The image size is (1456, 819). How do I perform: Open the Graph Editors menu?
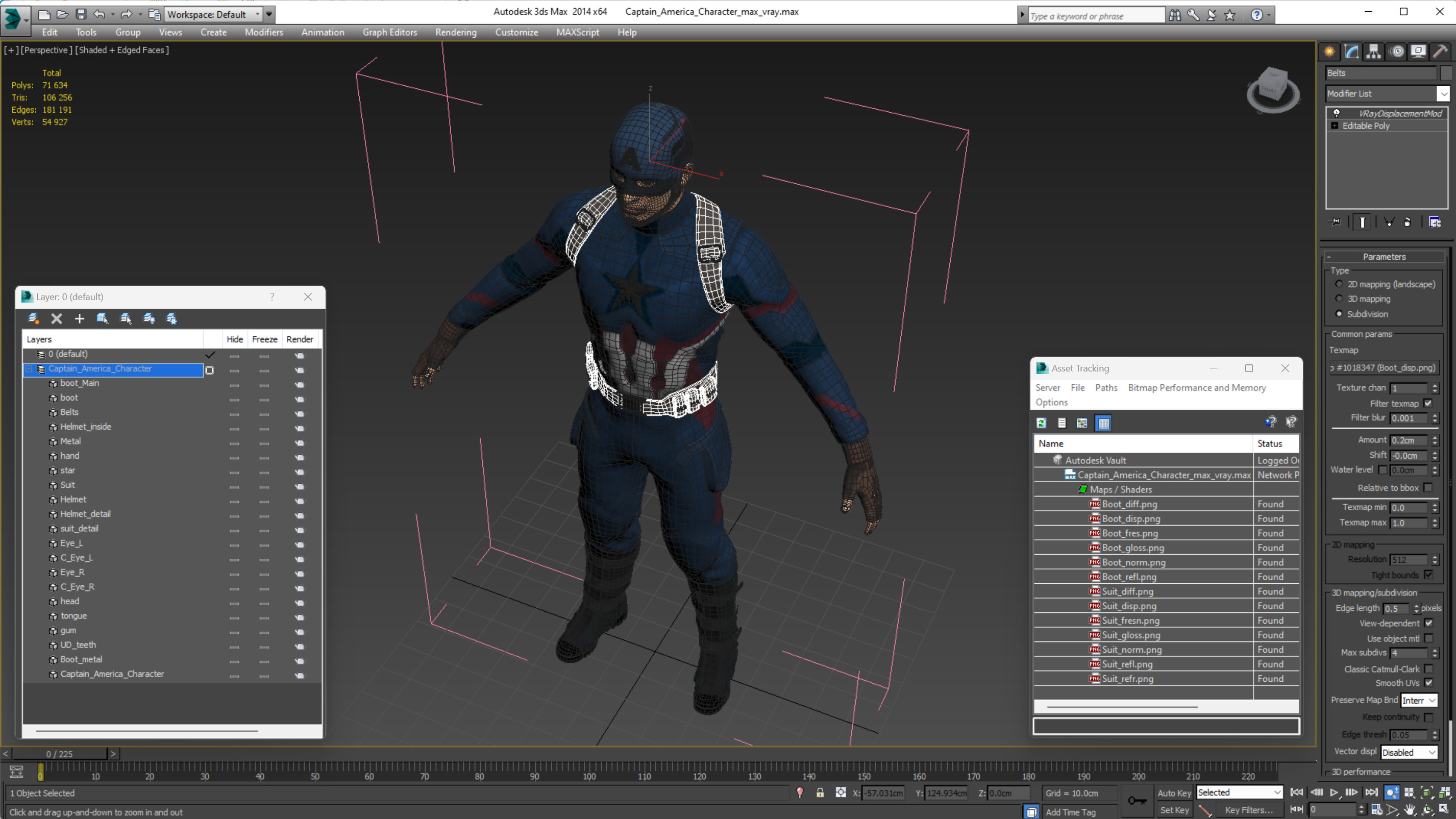[390, 32]
